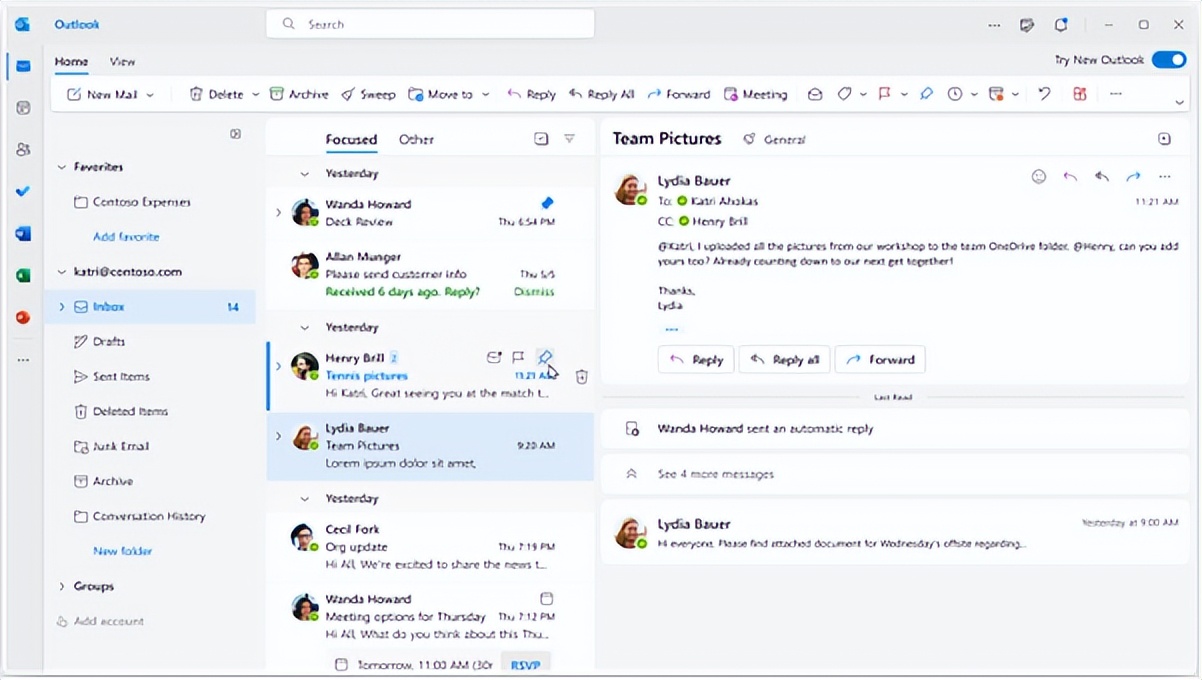This screenshot has height=680, width=1202.
Task: RSVP to Wanda Howard's meeting invite
Action: (526, 663)
